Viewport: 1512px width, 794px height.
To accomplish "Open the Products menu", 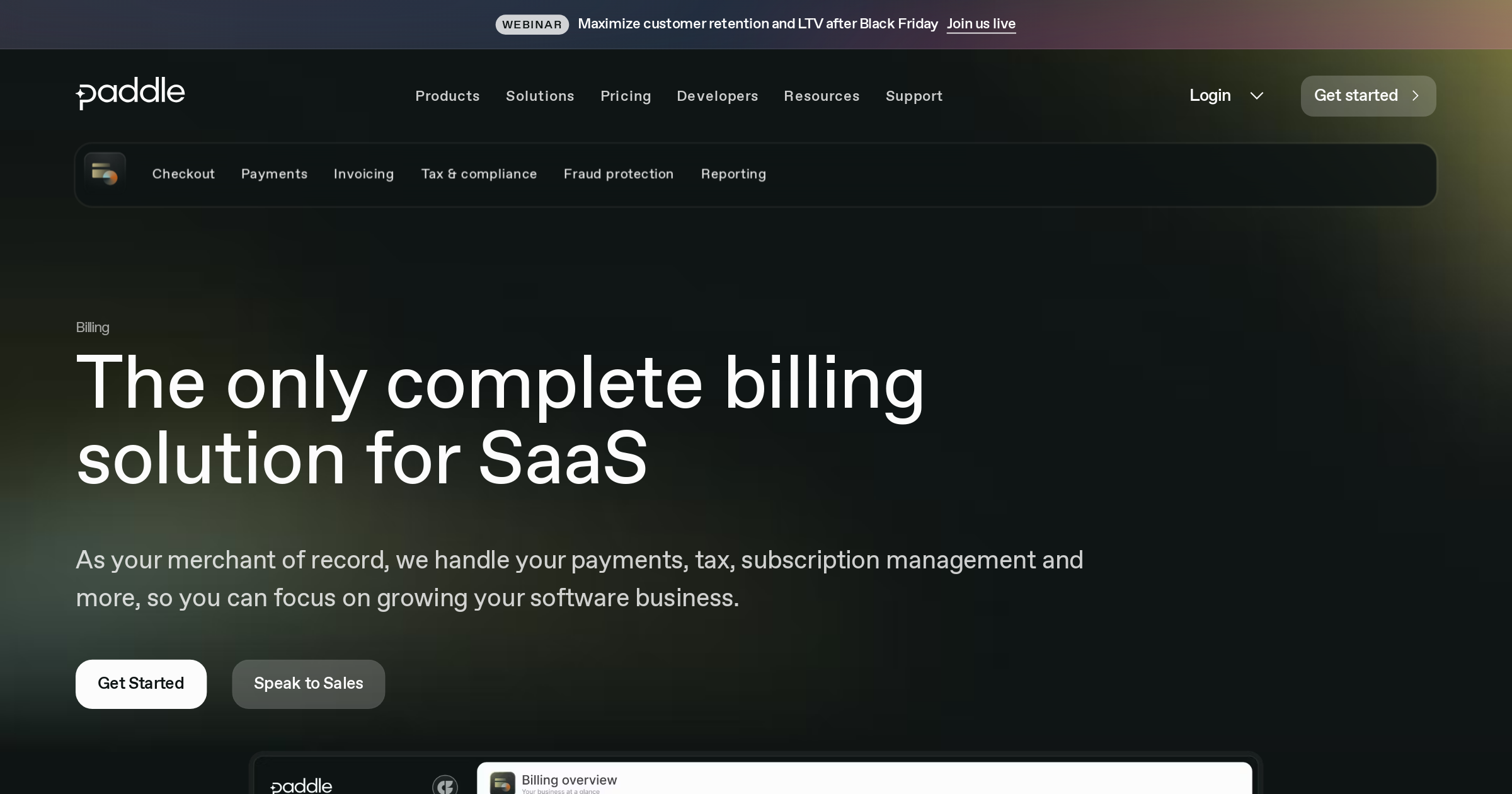I will coord(447,96).
